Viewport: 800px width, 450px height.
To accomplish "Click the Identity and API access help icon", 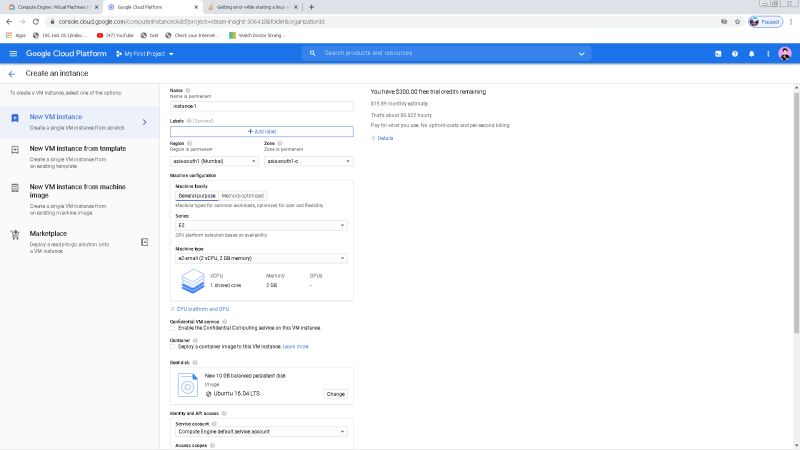I will tap(224, 413).
